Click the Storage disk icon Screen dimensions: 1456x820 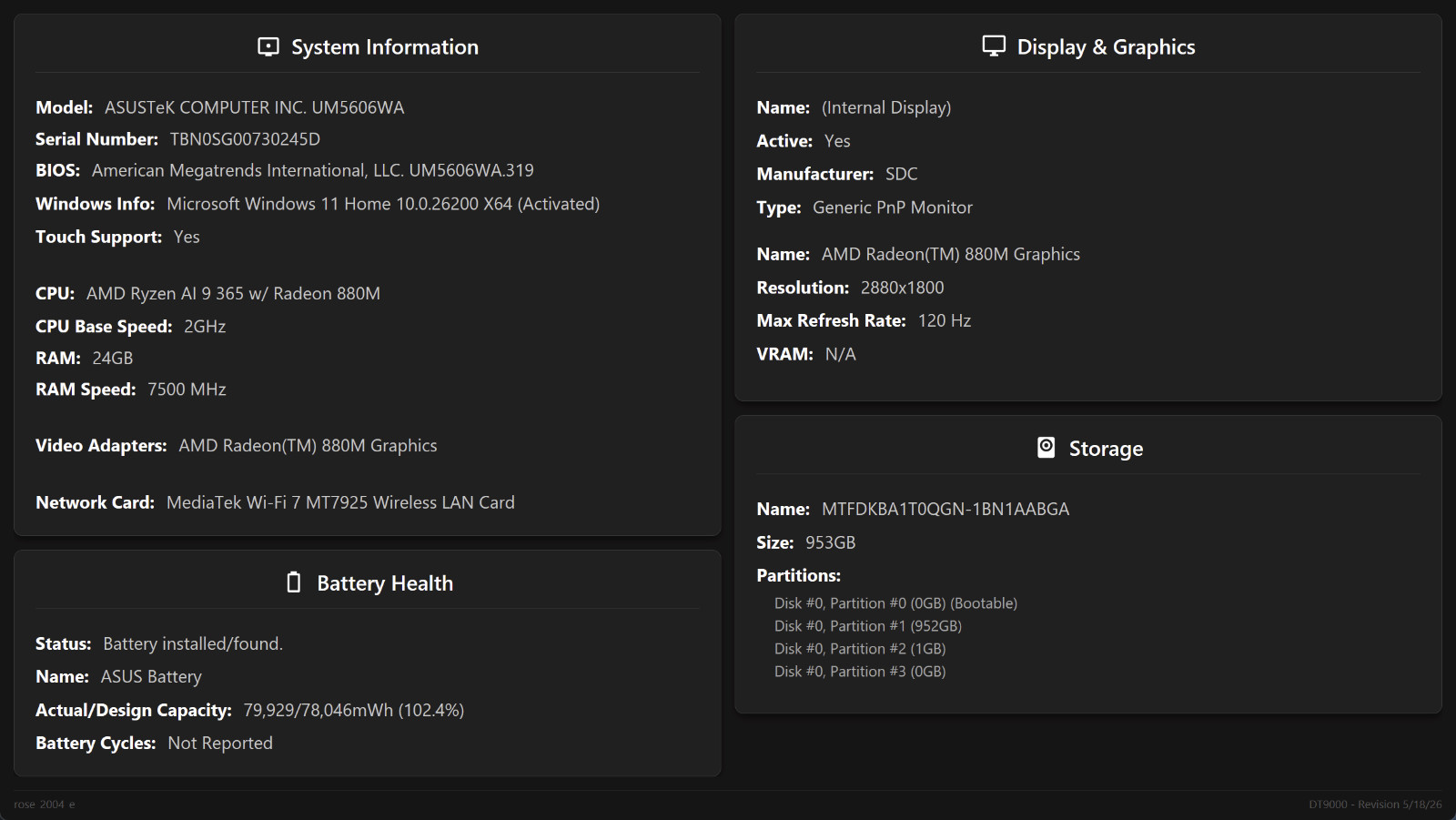point(1046,447)
